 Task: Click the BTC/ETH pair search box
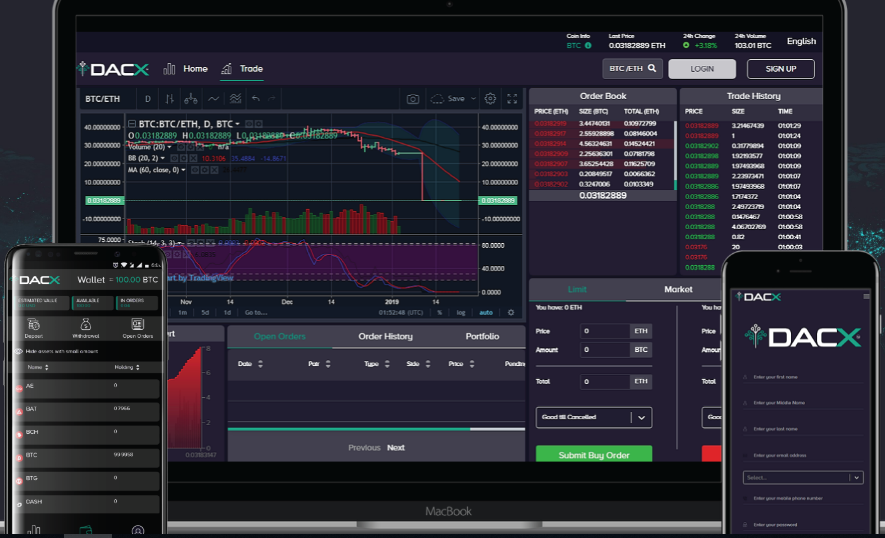tap(632, 68)
